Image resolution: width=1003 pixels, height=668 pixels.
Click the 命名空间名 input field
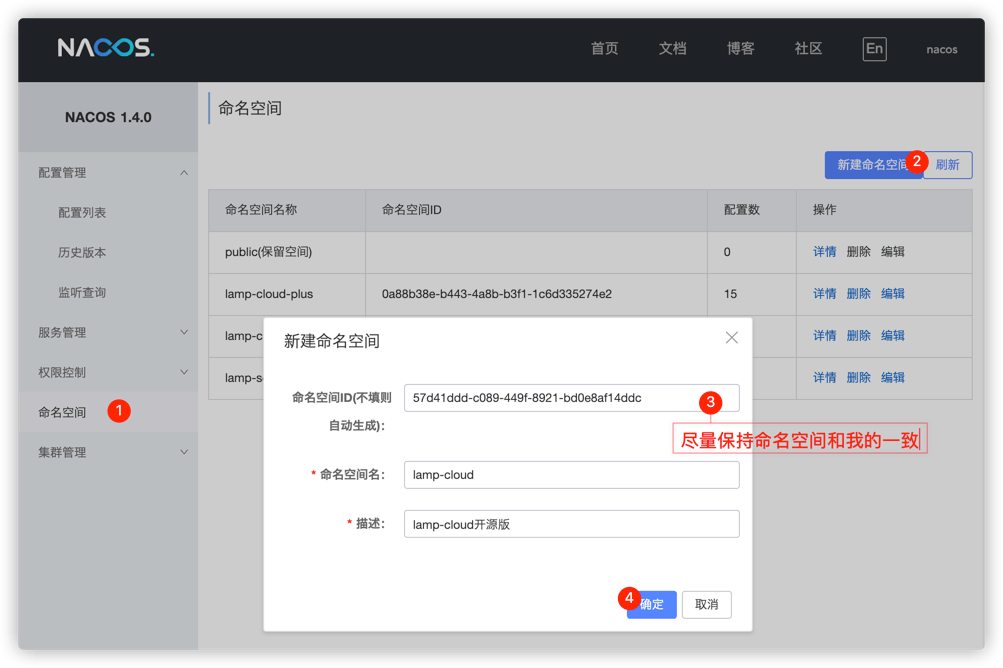571,475
